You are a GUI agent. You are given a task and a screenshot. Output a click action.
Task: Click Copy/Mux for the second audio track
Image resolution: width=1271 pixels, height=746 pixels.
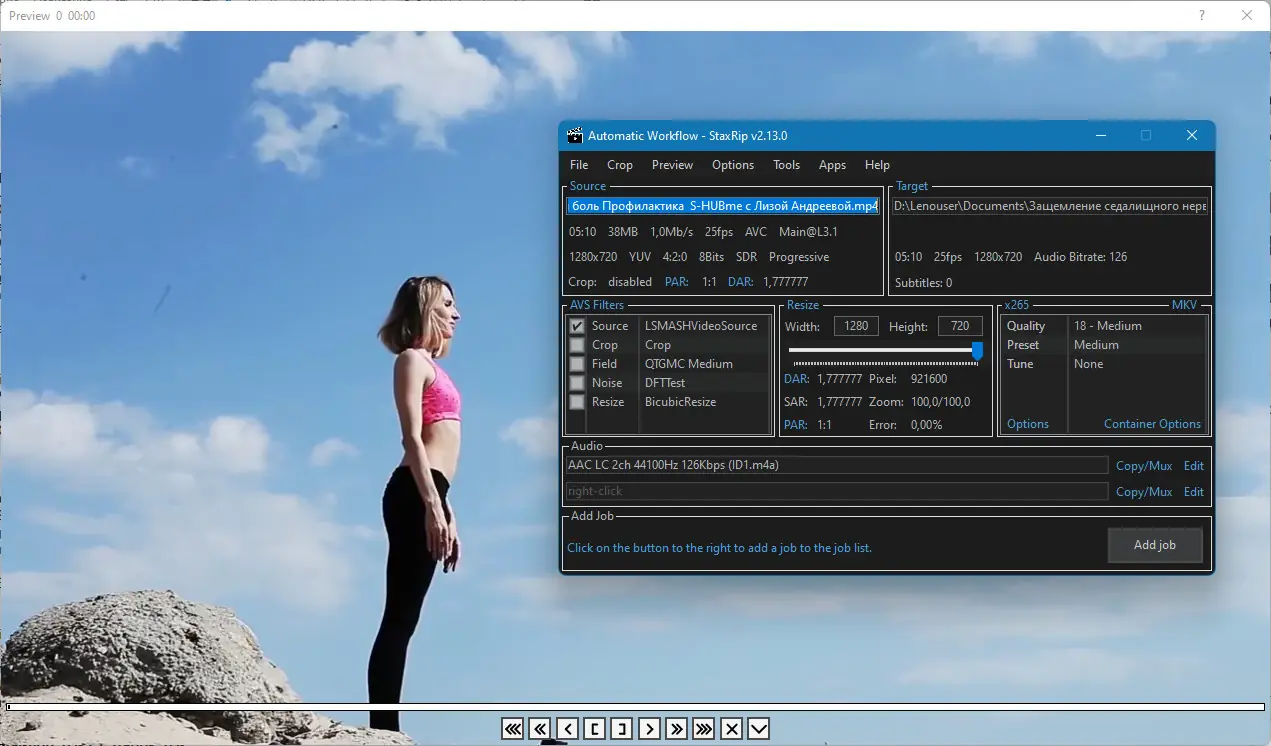[x=1144, y=492]
